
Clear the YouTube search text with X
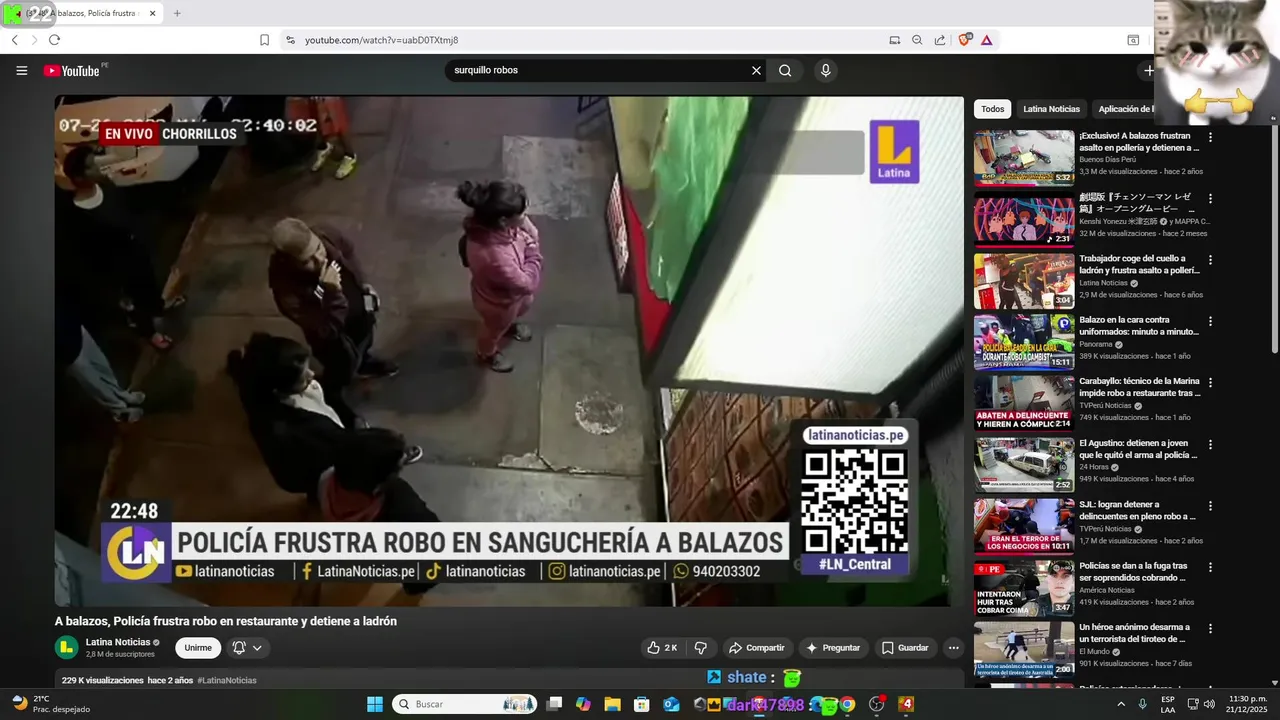click(756, 70)
